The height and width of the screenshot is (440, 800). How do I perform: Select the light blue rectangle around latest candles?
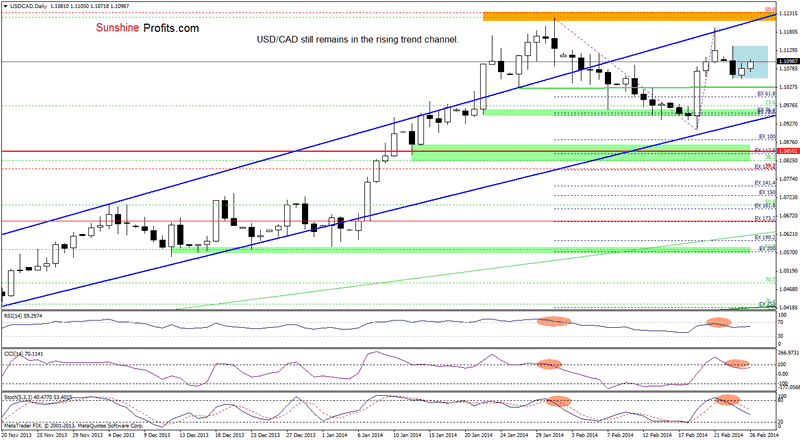coord(750,62)
